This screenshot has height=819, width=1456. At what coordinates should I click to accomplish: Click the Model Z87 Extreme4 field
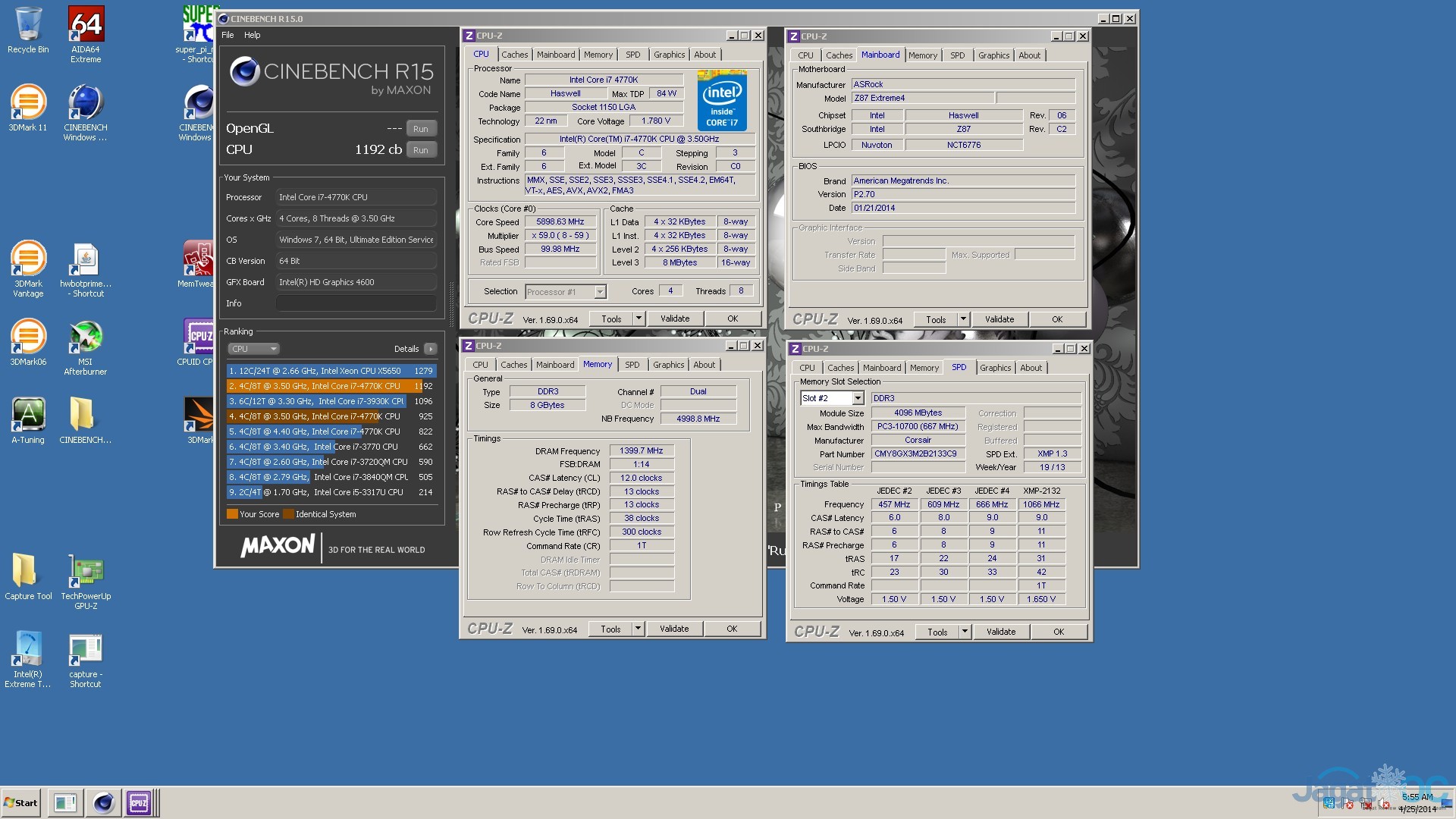point(922,98)
